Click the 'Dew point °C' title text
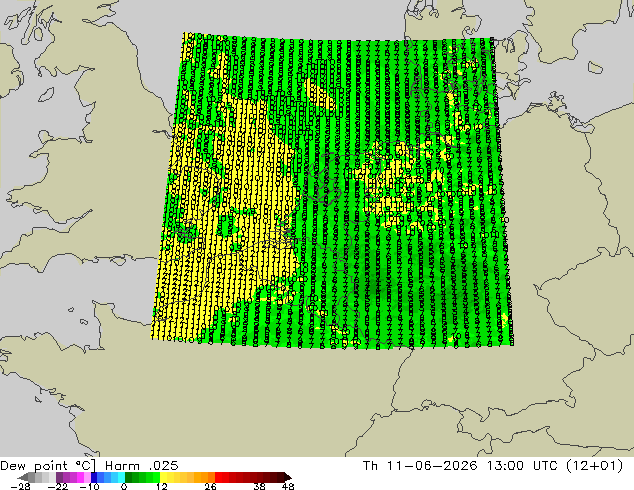 point(48,465)
